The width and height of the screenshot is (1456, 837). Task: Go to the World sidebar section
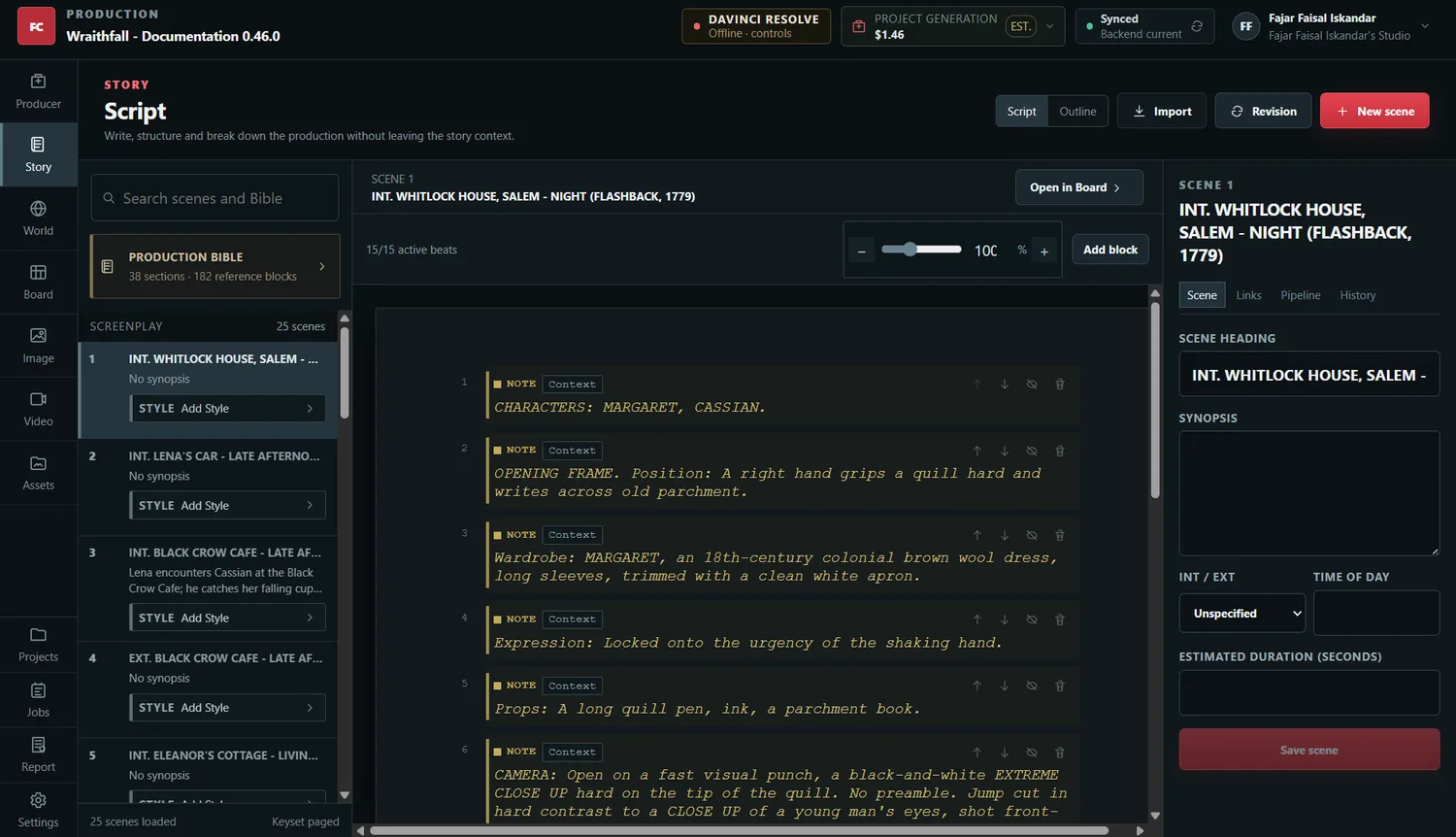[x=38, y=218]
